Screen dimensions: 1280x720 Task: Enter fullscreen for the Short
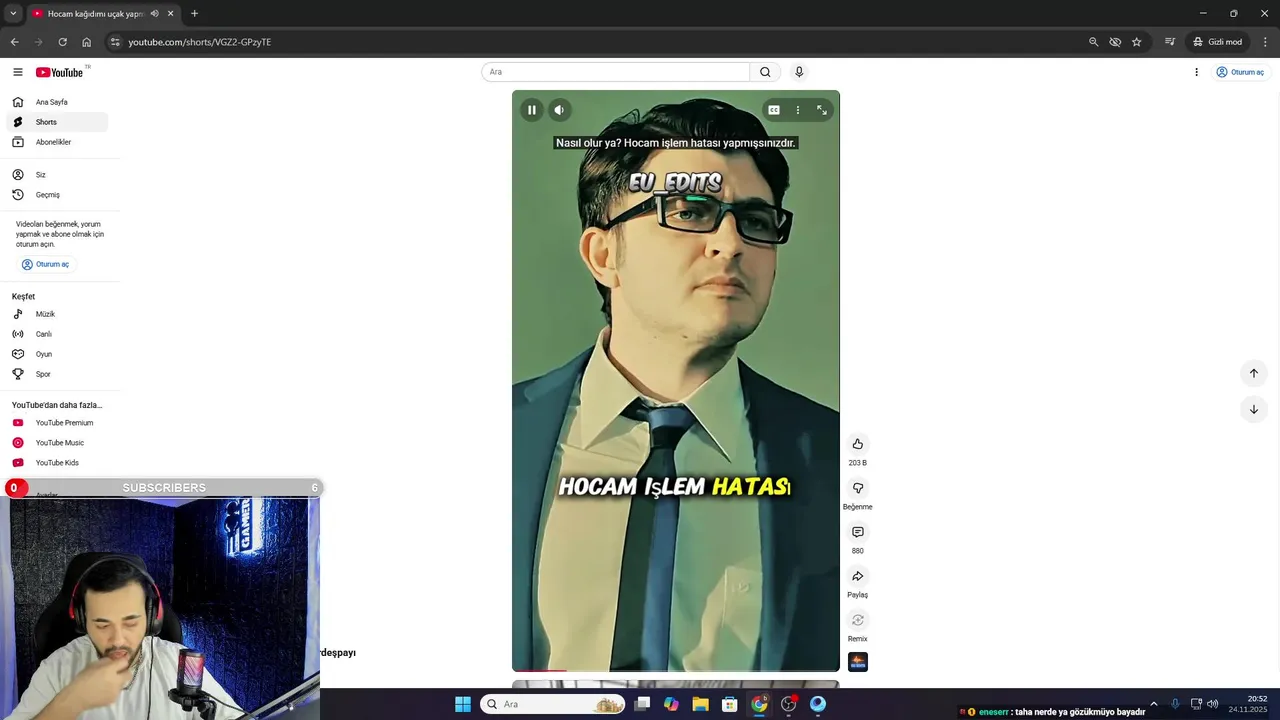click(x=822, y=110)
